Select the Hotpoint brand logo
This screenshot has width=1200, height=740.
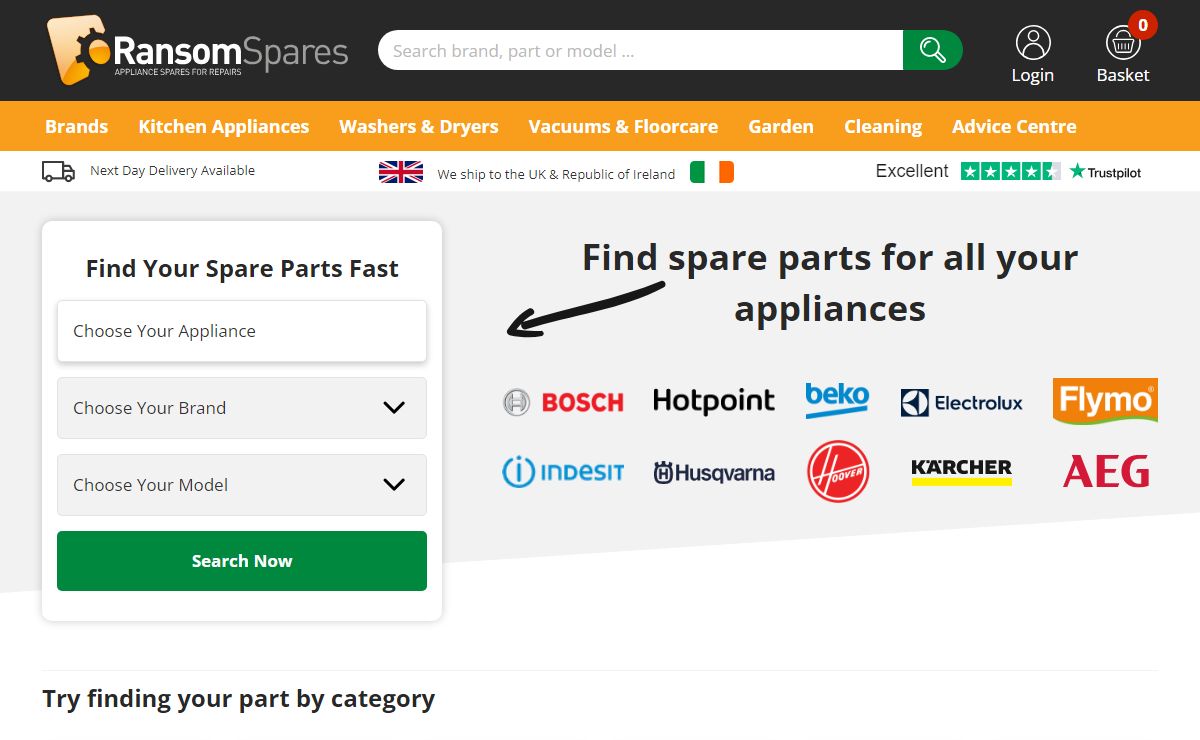pos(714,401)
